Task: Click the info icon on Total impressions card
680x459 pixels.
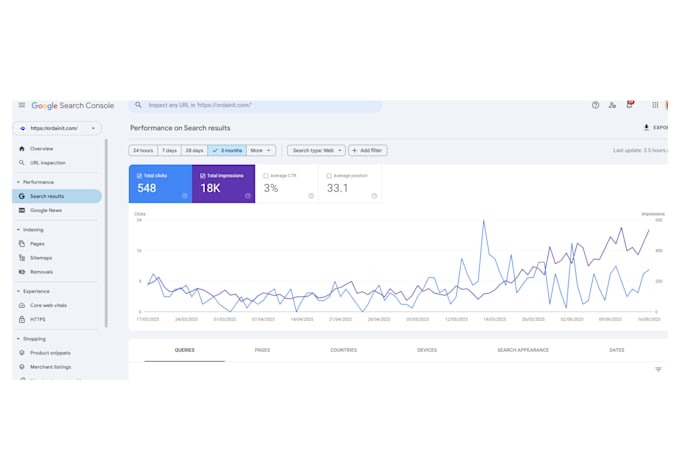Action: [248, 196]
